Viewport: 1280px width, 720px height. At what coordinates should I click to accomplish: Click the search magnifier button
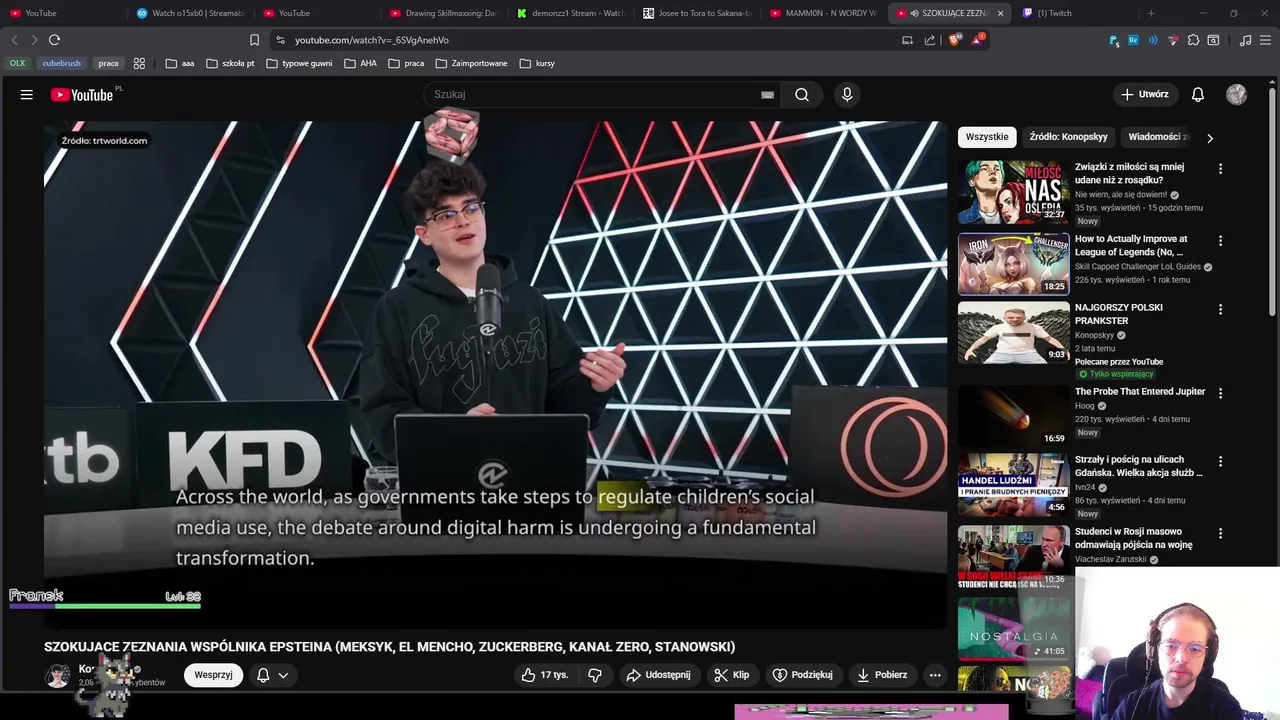[x=802, y=94]
